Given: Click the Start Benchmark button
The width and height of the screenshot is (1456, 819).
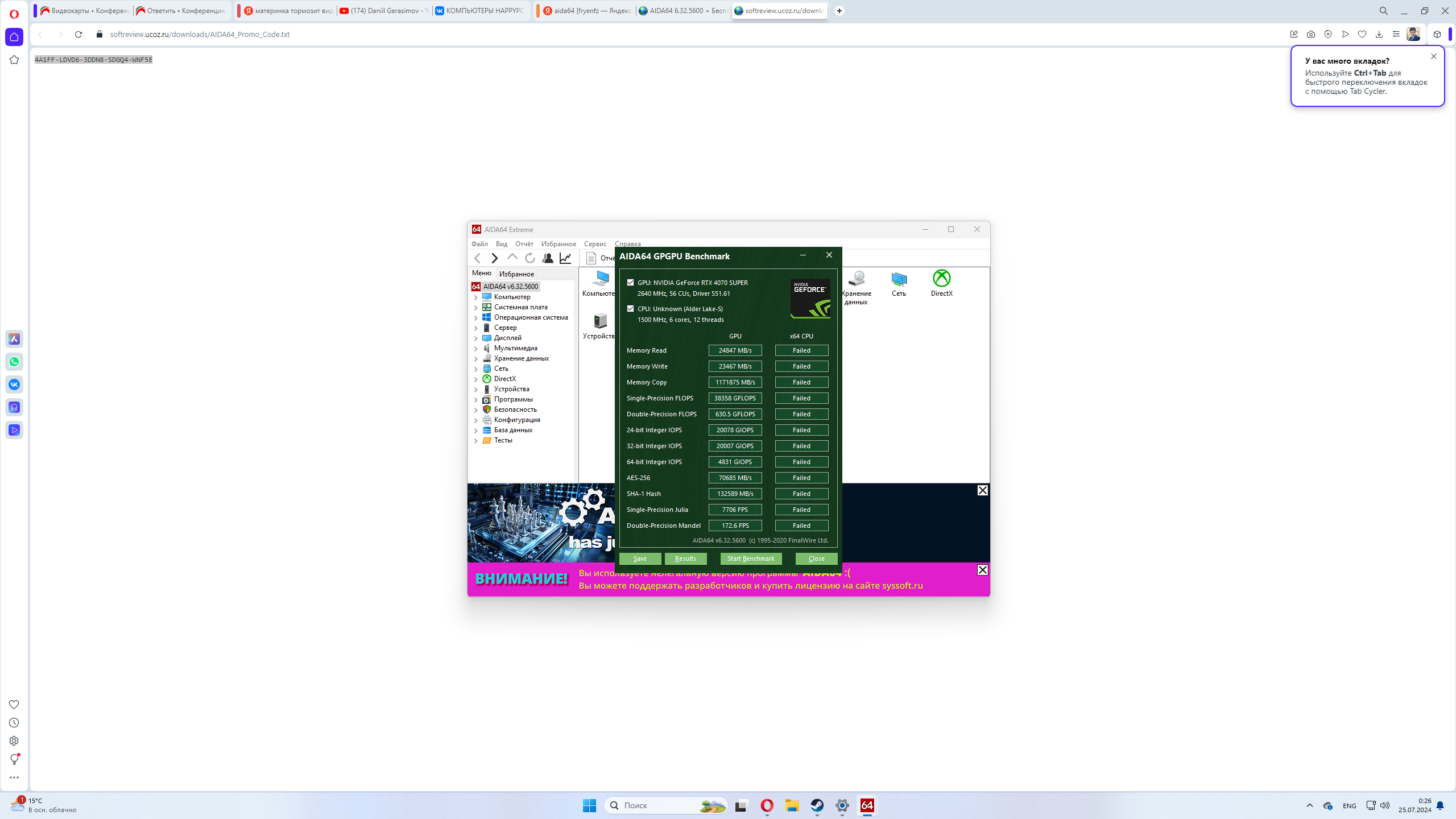Looking at the screenshot, I should (x=751, y=559).
